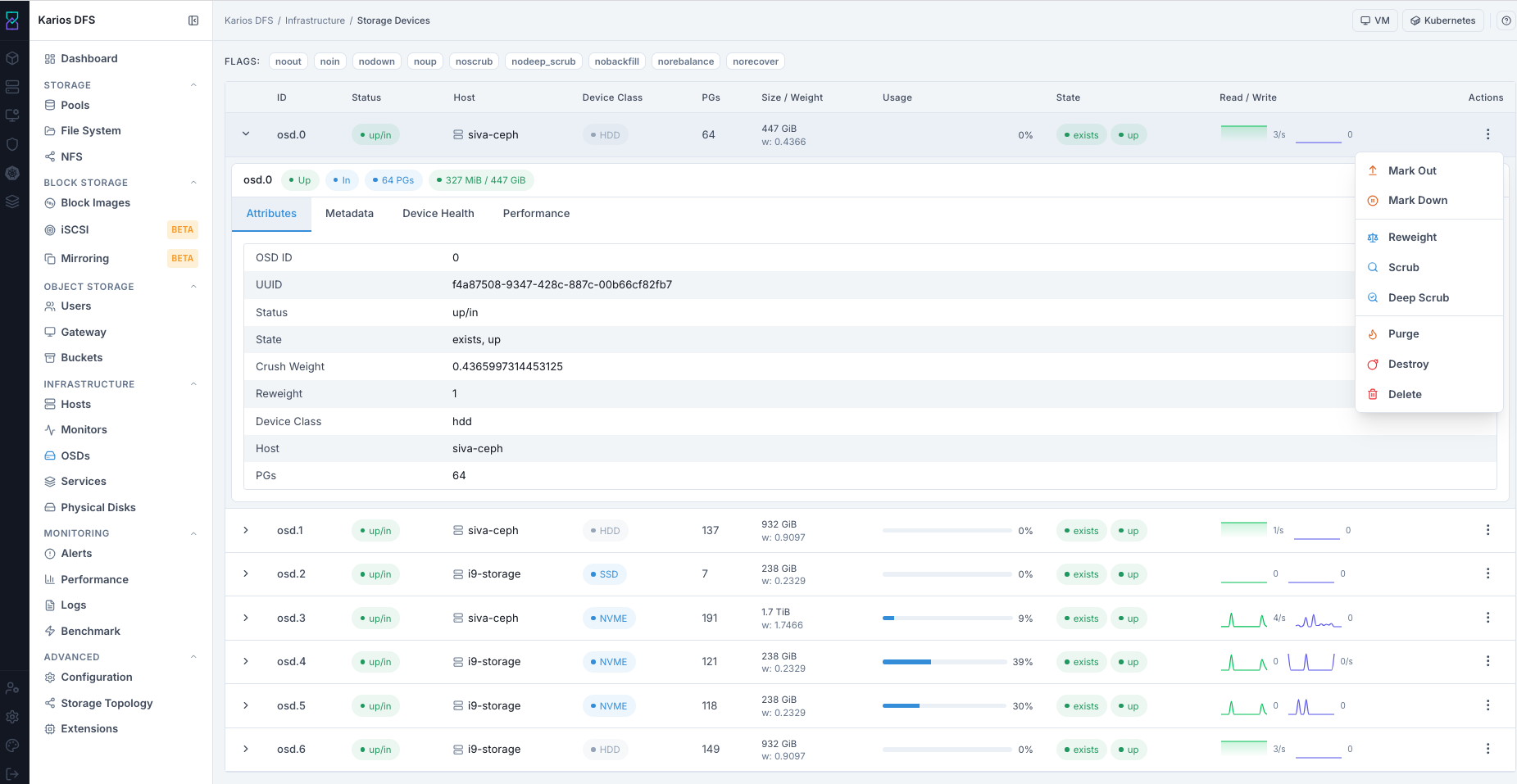The image size is (1517, 784).
Task: Open actions menu for osd.6
Action: click(x=1488, y=749)
